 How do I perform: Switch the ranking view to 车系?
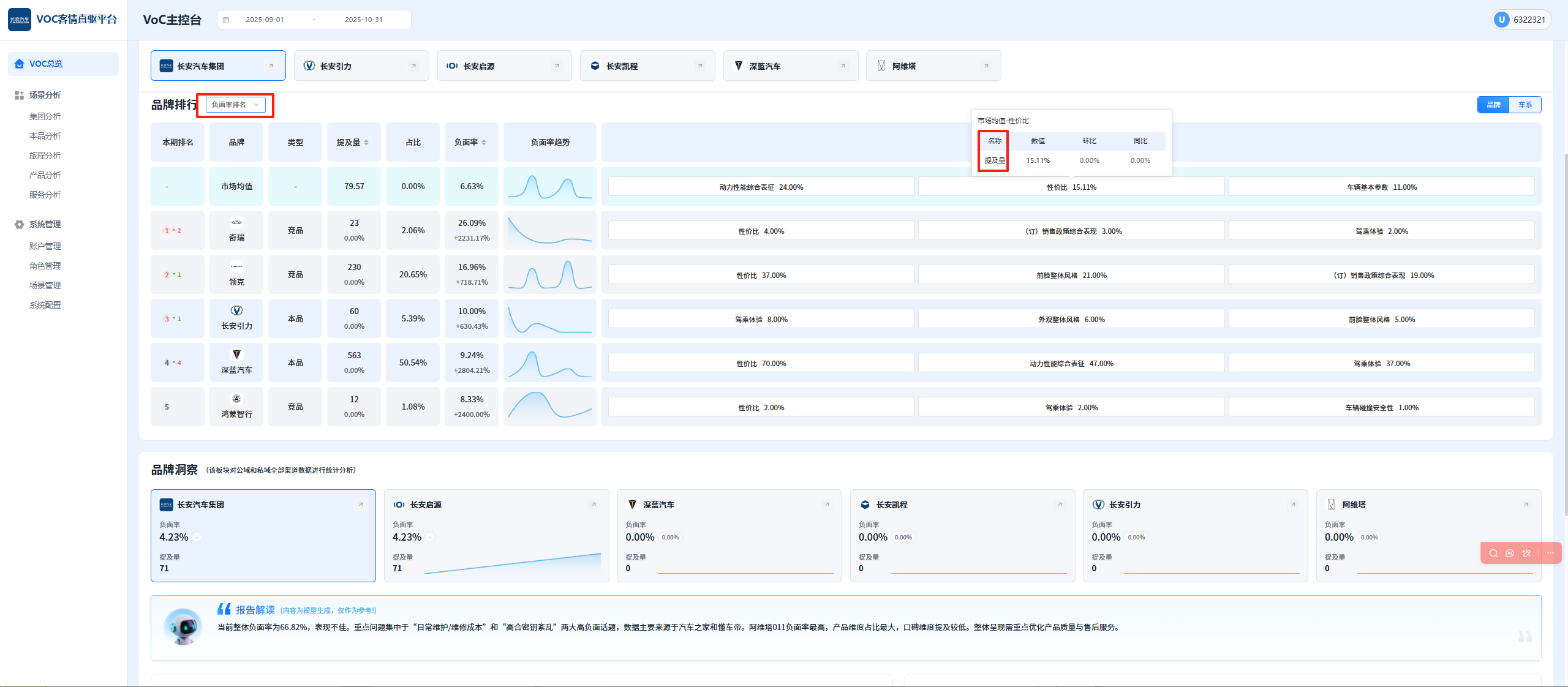[1525, 105]
